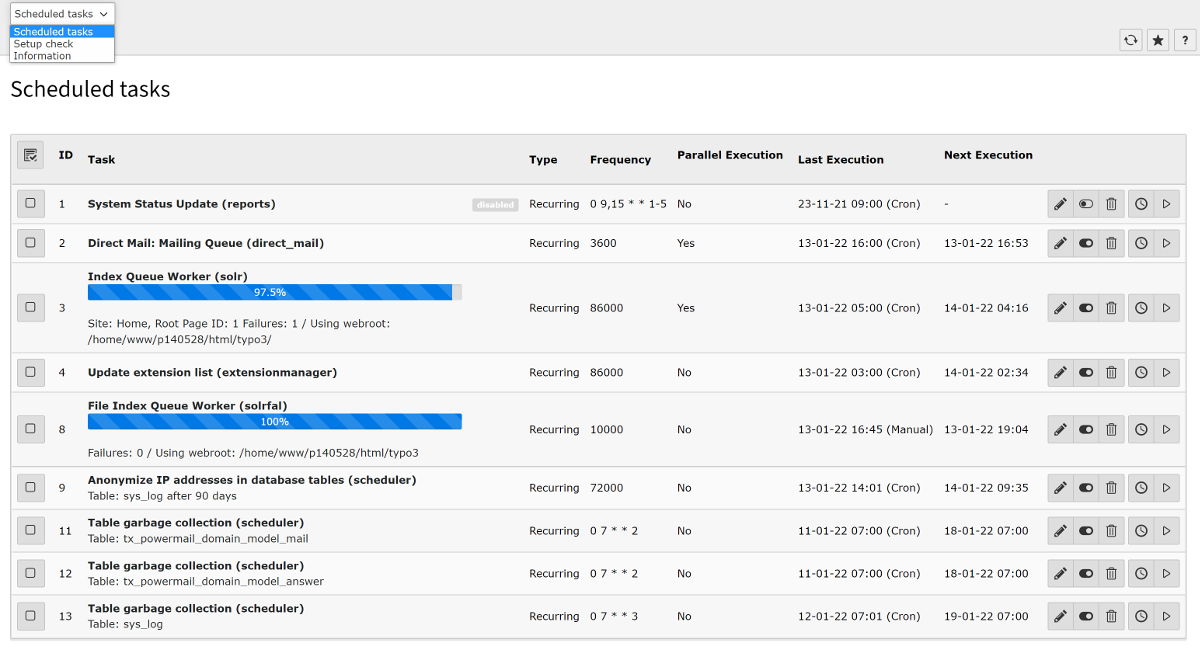Choose Information from dropdown list

pyautogui.click(x=42, y=56)
